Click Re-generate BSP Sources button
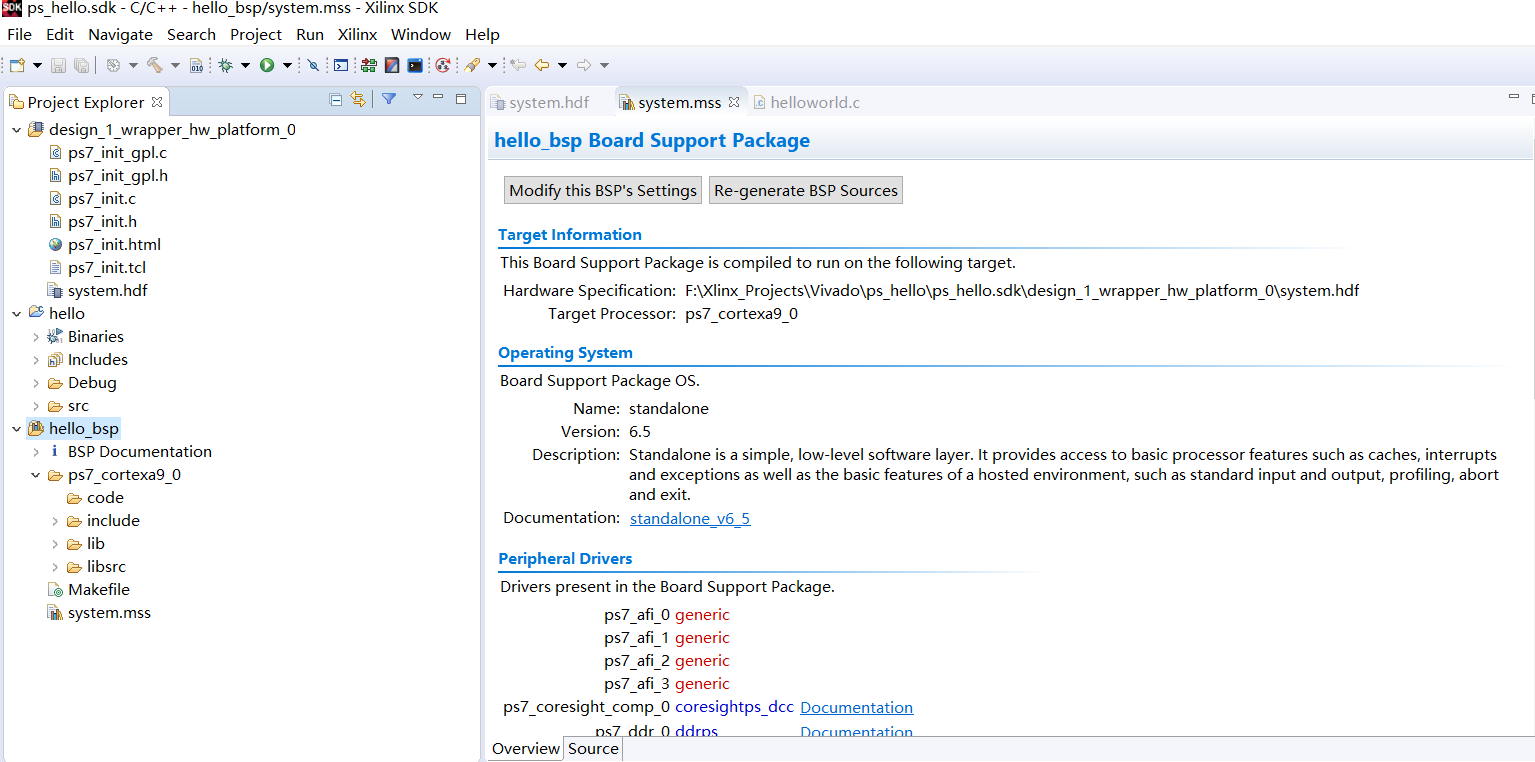The height and width of the screenshot is (762, 1535). [806, 190]
